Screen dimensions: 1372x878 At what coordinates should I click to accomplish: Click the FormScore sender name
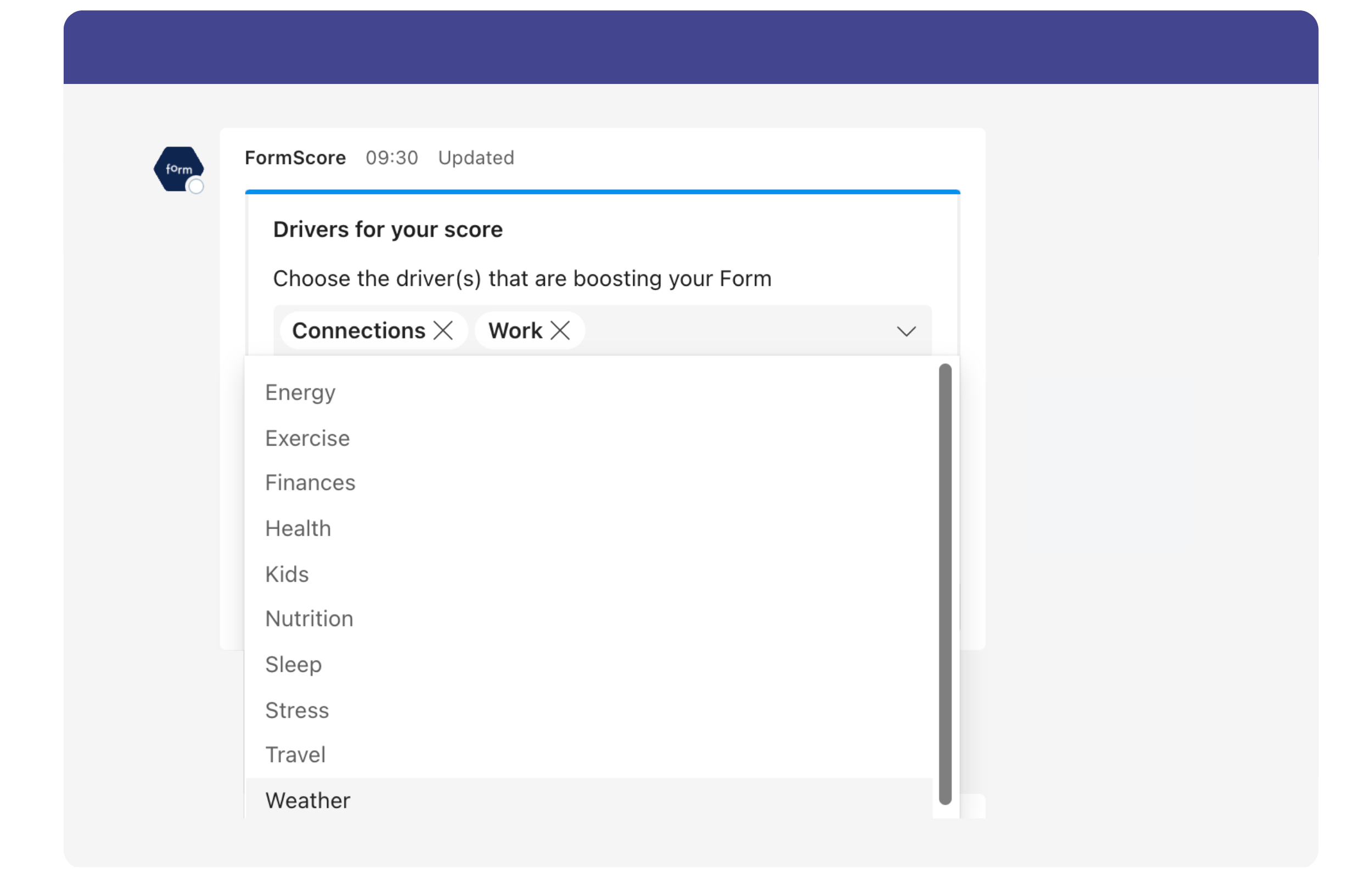pyautogui.click(x=295, y=158)
